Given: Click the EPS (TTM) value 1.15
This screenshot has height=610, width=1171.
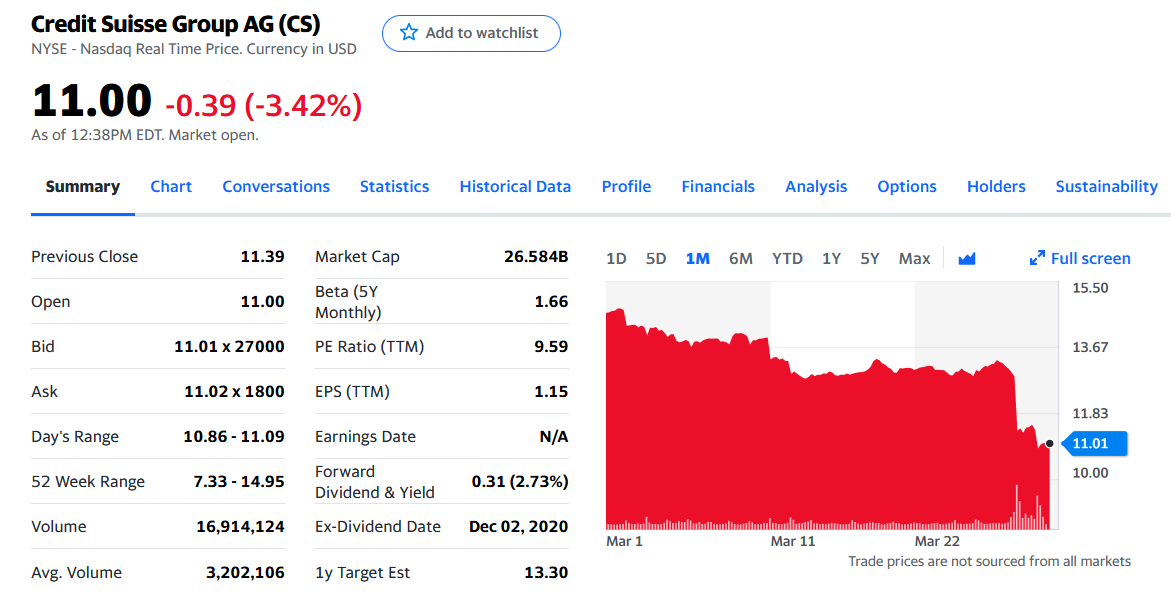Looking at the screenshot, I should point(551,391).
